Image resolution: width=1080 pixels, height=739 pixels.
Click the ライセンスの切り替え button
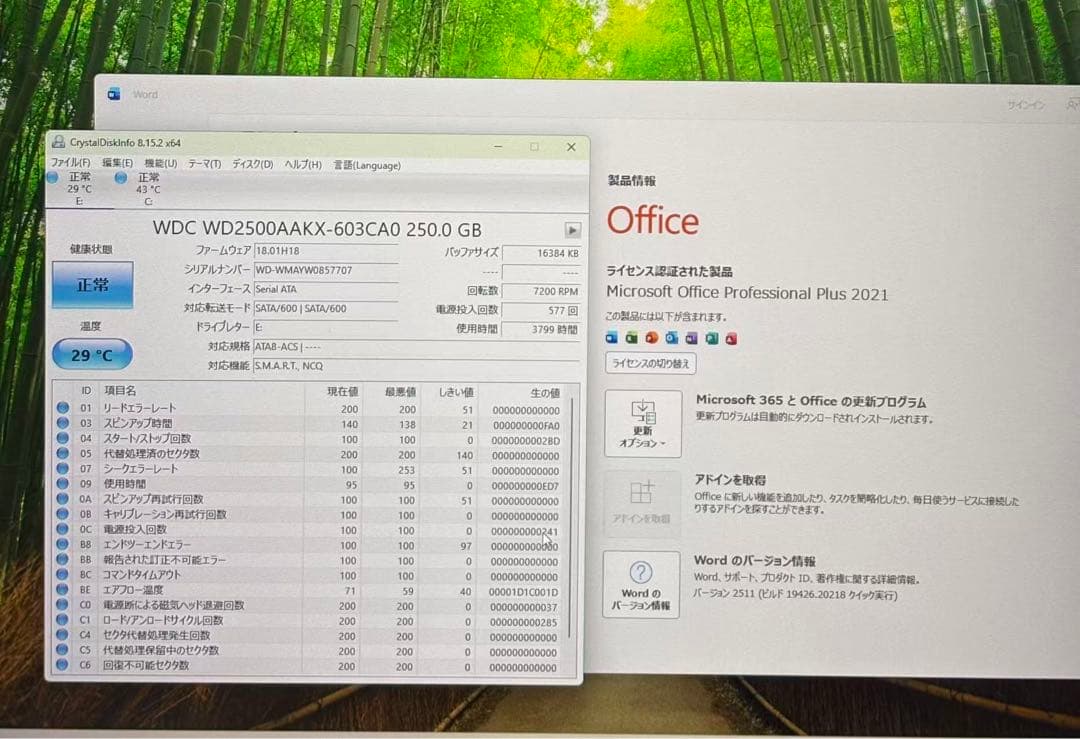pyautogui.click(x=654, y=363)
